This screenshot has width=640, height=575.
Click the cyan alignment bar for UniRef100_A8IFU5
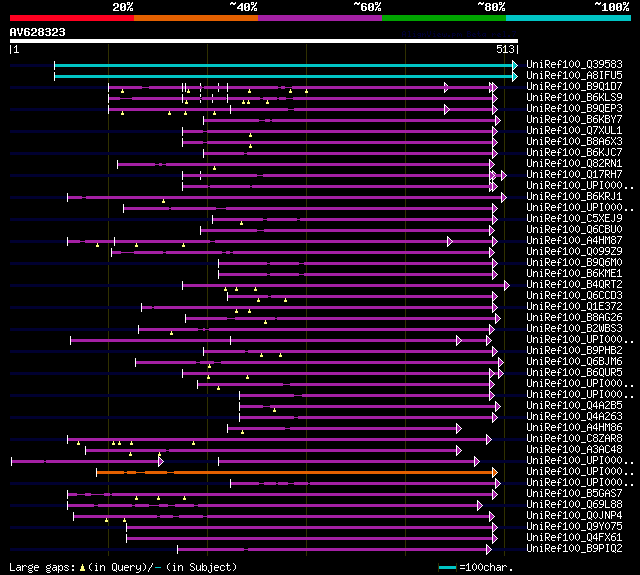click(285, 76)
